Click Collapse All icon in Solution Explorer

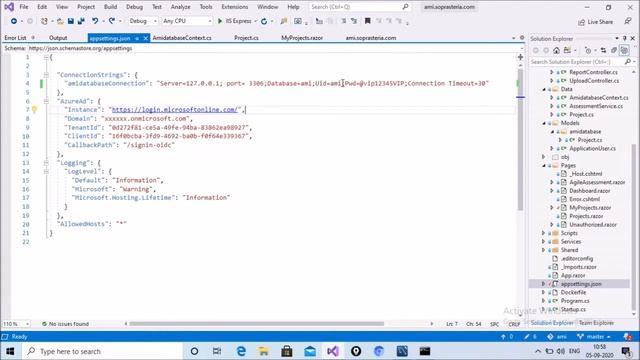613,50
